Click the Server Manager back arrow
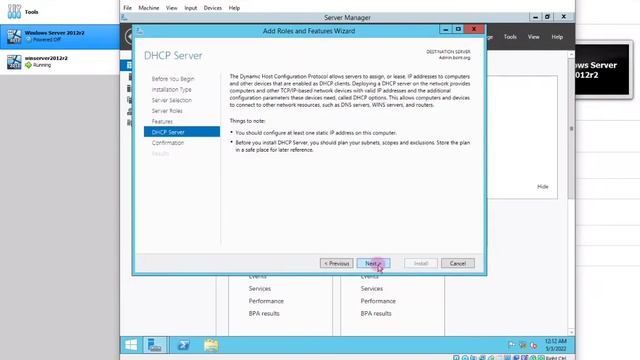Image resolution: width=640 pixels, height=360 pixels. pos(129,37)
